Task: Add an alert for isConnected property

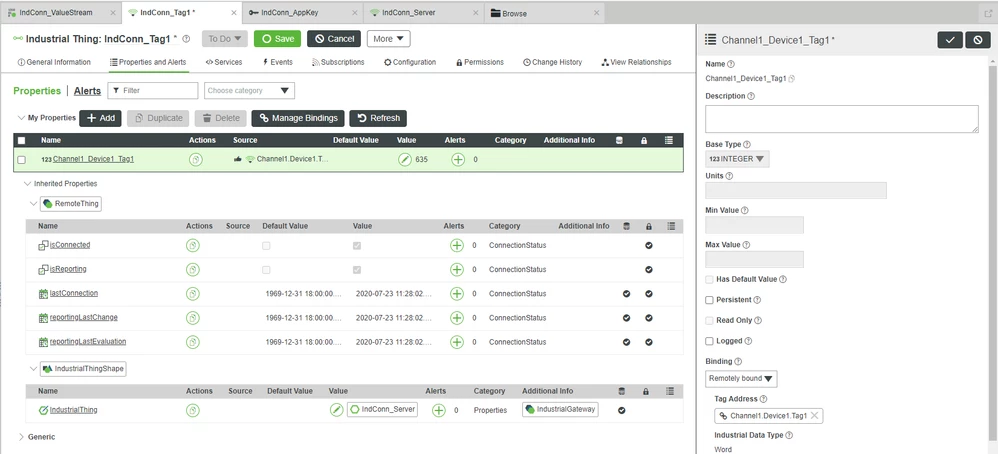Action: (456, 245)
